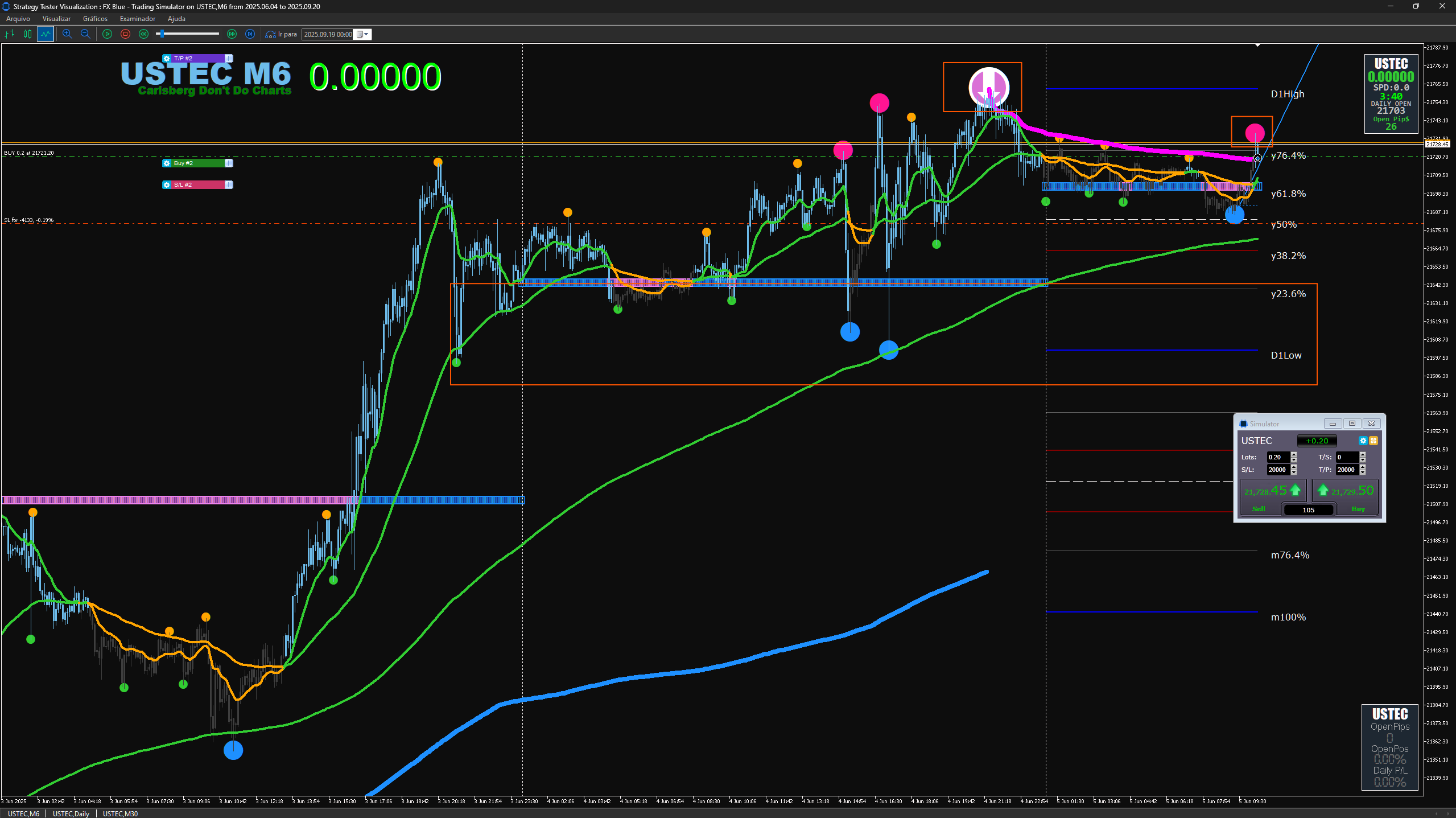Adjust the simulation speed slider
1456x818 pixels.
click(162, 34)
